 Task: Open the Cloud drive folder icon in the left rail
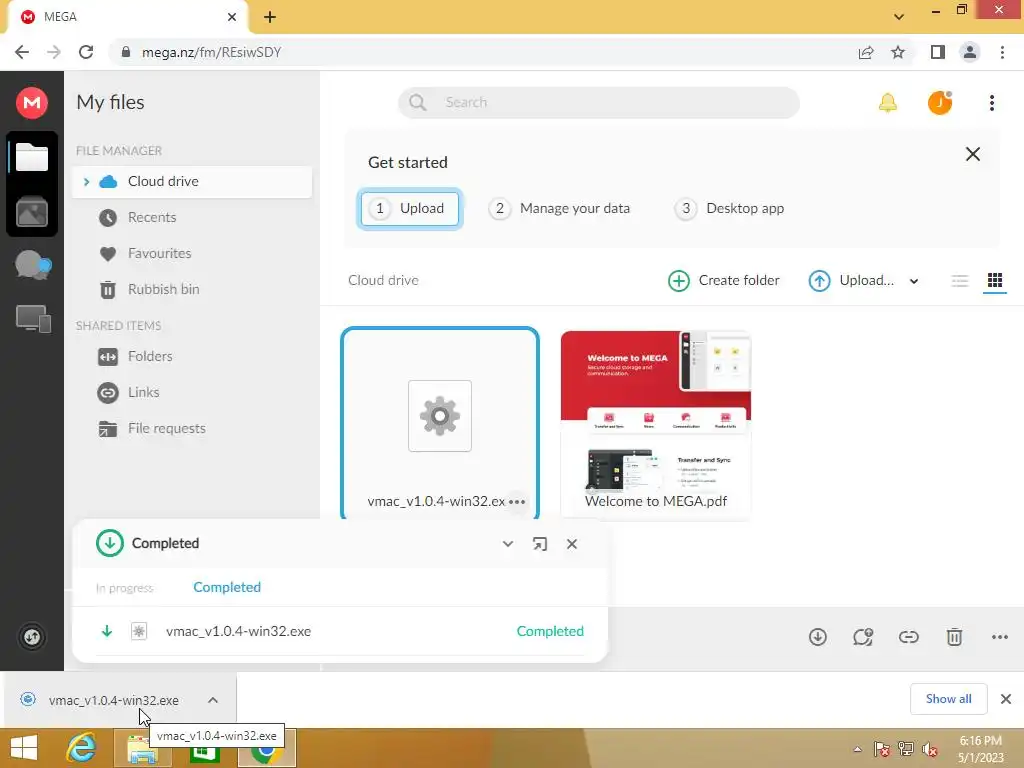(x=32, y=157)
